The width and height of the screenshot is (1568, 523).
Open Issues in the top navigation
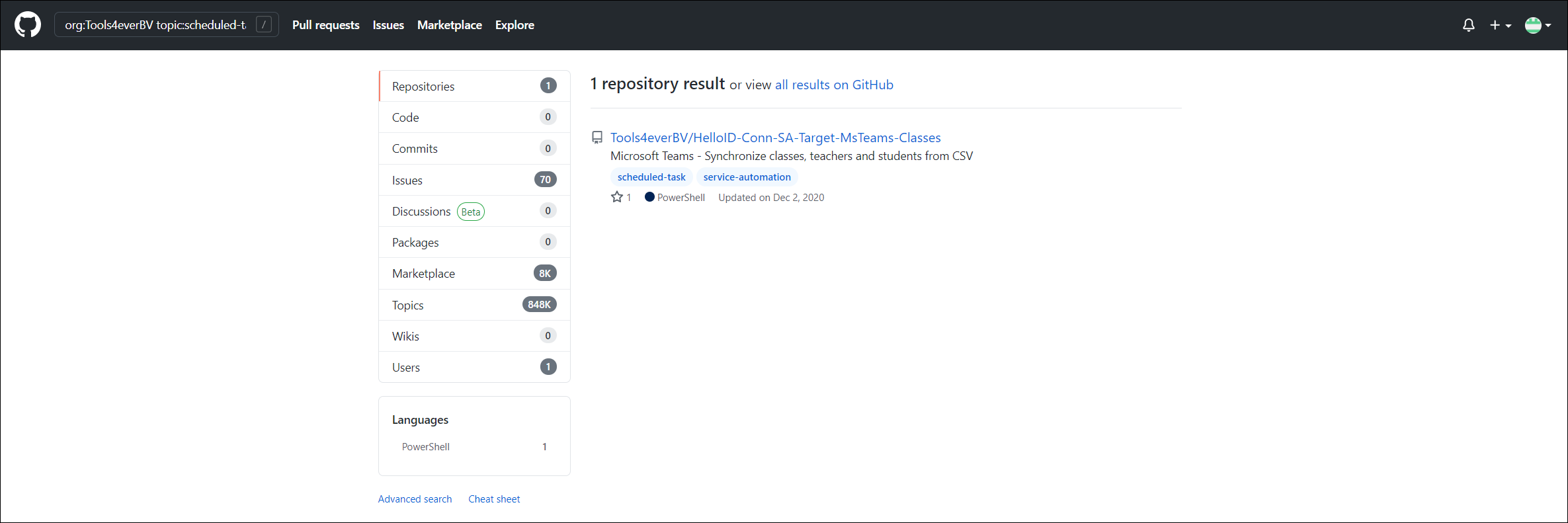388,25
